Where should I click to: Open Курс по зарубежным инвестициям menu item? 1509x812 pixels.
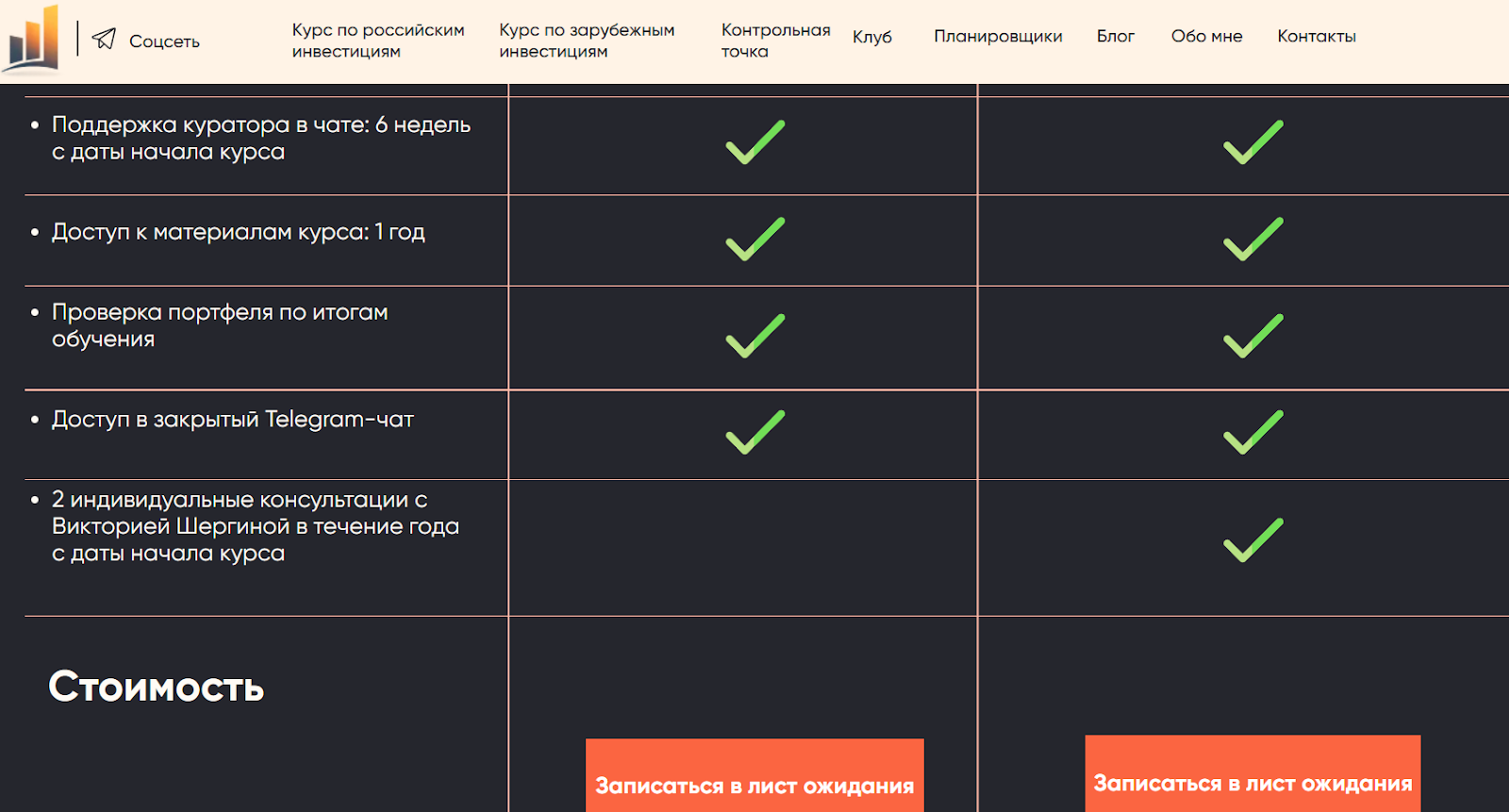point(587,41)
